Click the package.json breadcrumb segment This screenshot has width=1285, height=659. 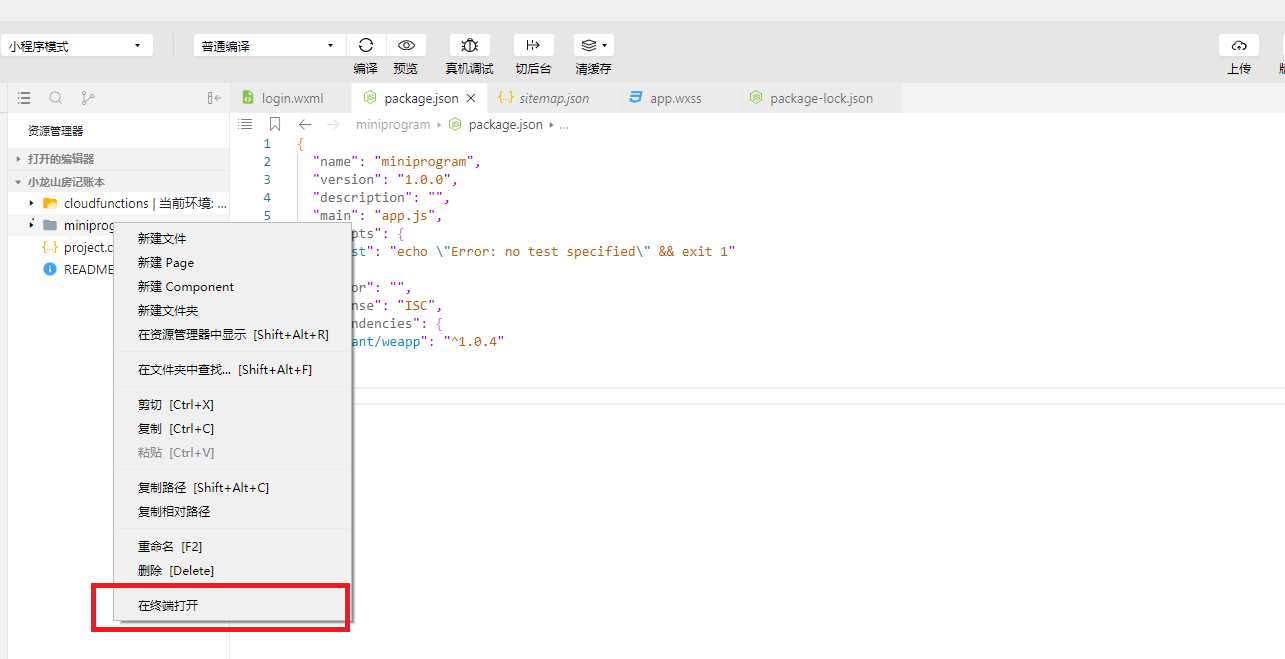(505, 125)
